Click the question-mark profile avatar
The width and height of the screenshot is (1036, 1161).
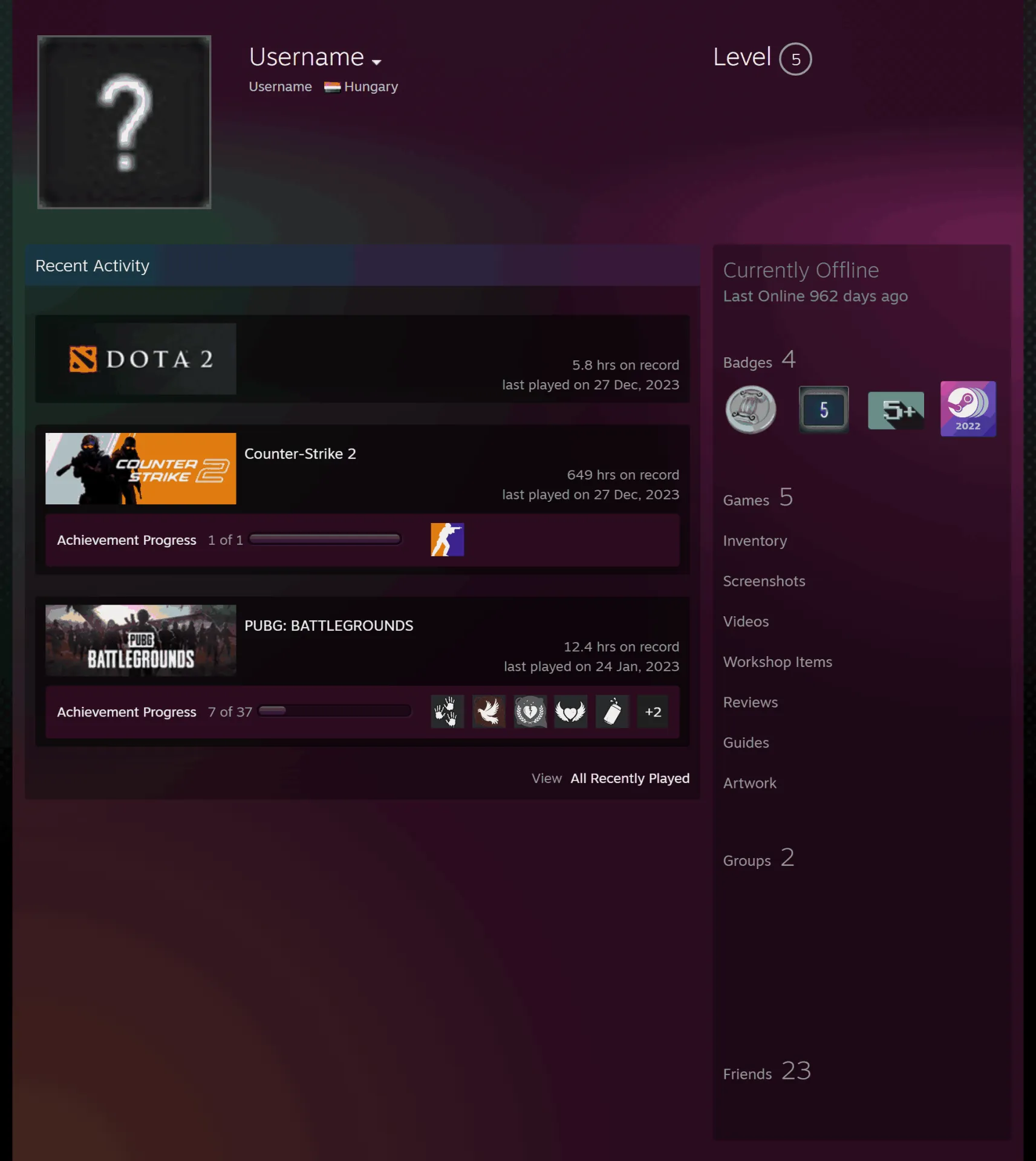click(124, 122)
